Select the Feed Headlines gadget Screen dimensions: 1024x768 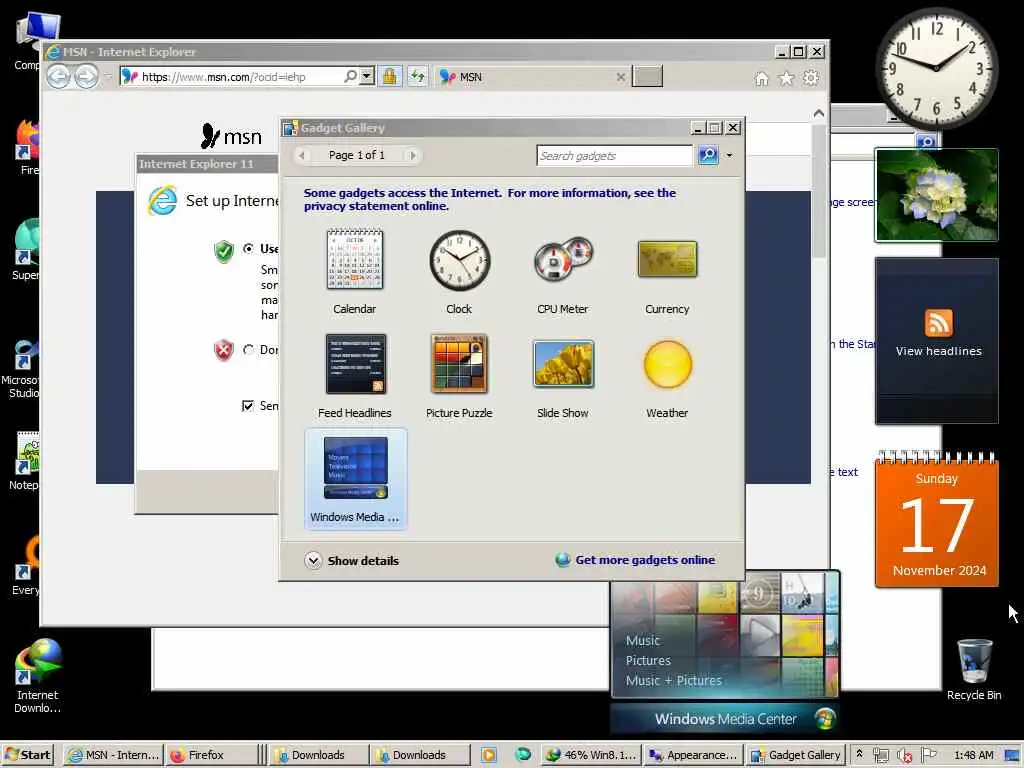pyautogui.click(x=355, y=376)
